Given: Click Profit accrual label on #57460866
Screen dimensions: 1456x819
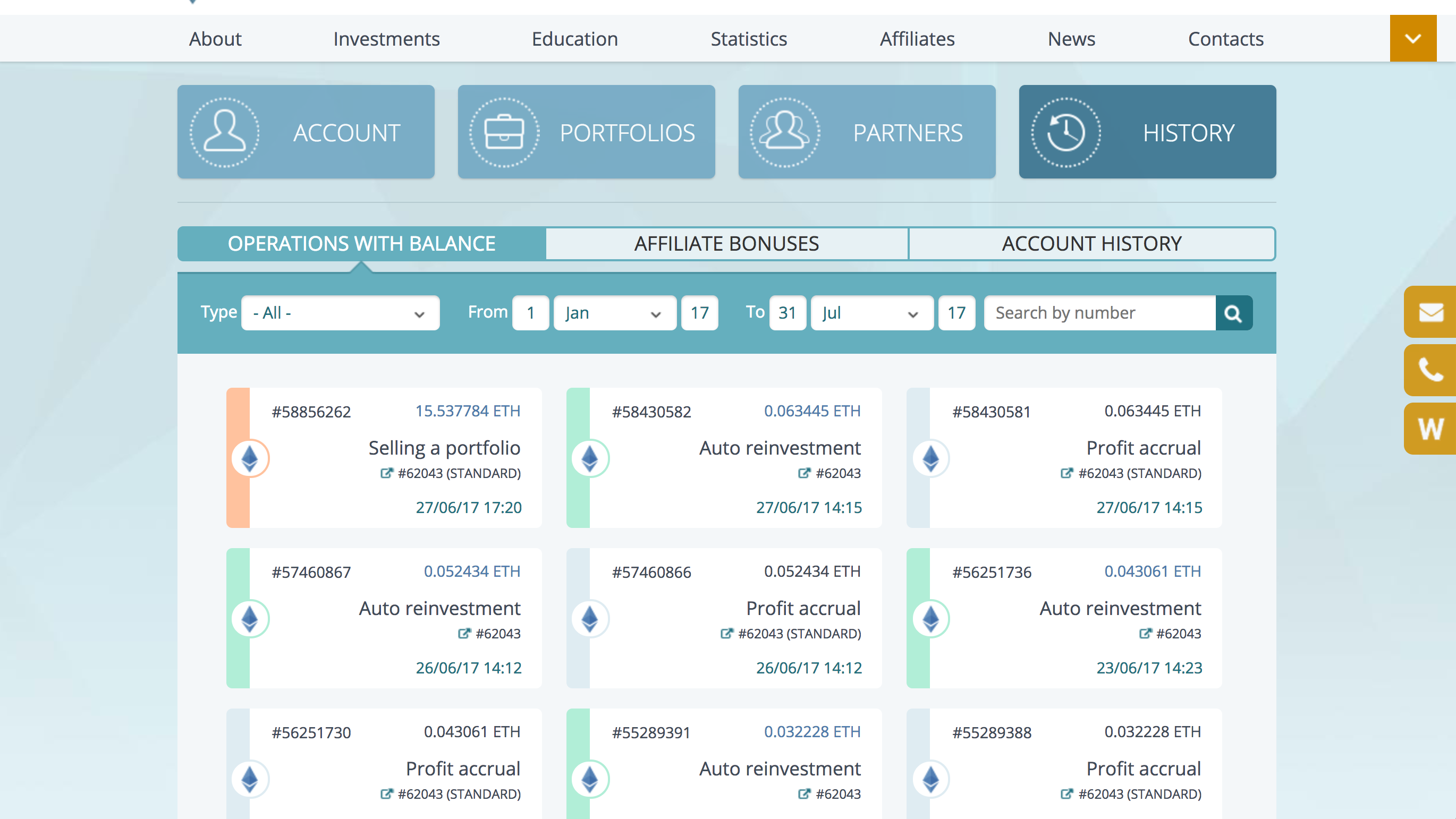Looking at the screenshot, I should [804, 608].
